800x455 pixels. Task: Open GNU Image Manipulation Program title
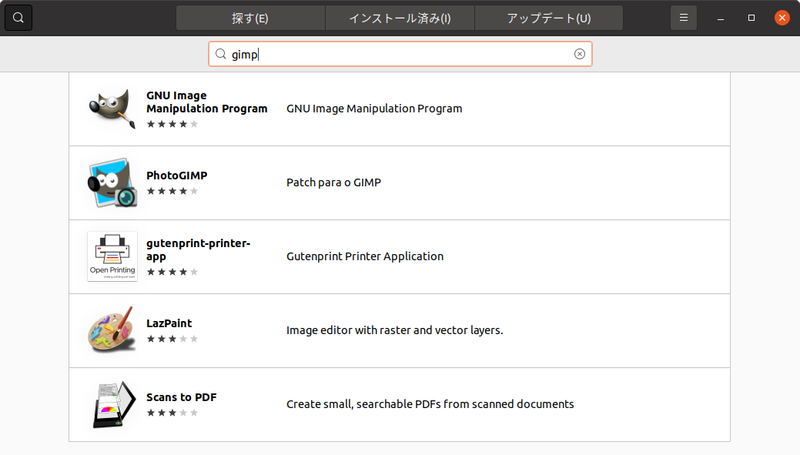[207, 102]
